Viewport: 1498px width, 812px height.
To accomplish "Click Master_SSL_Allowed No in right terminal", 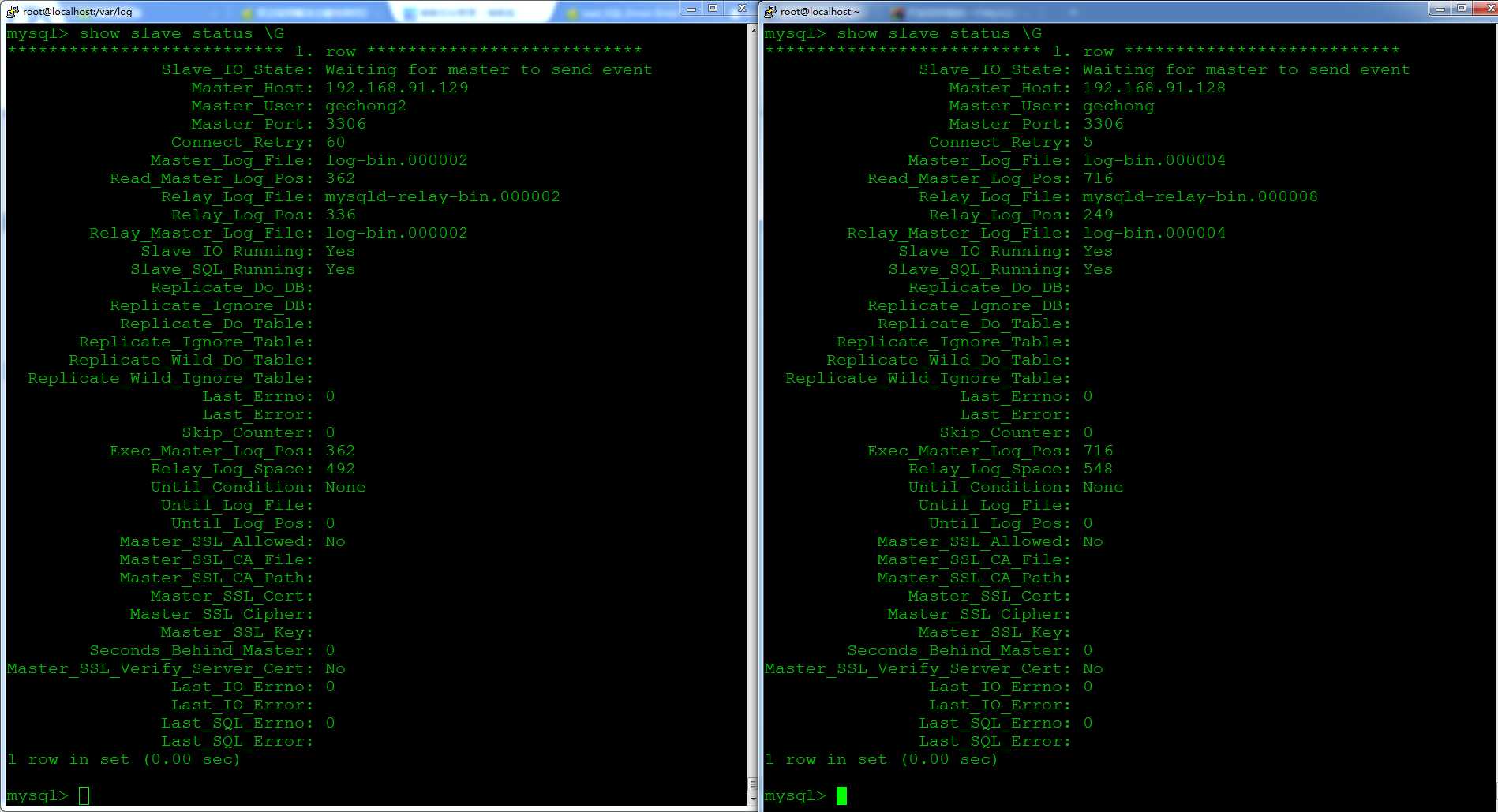I will [x=1093, y=541].
